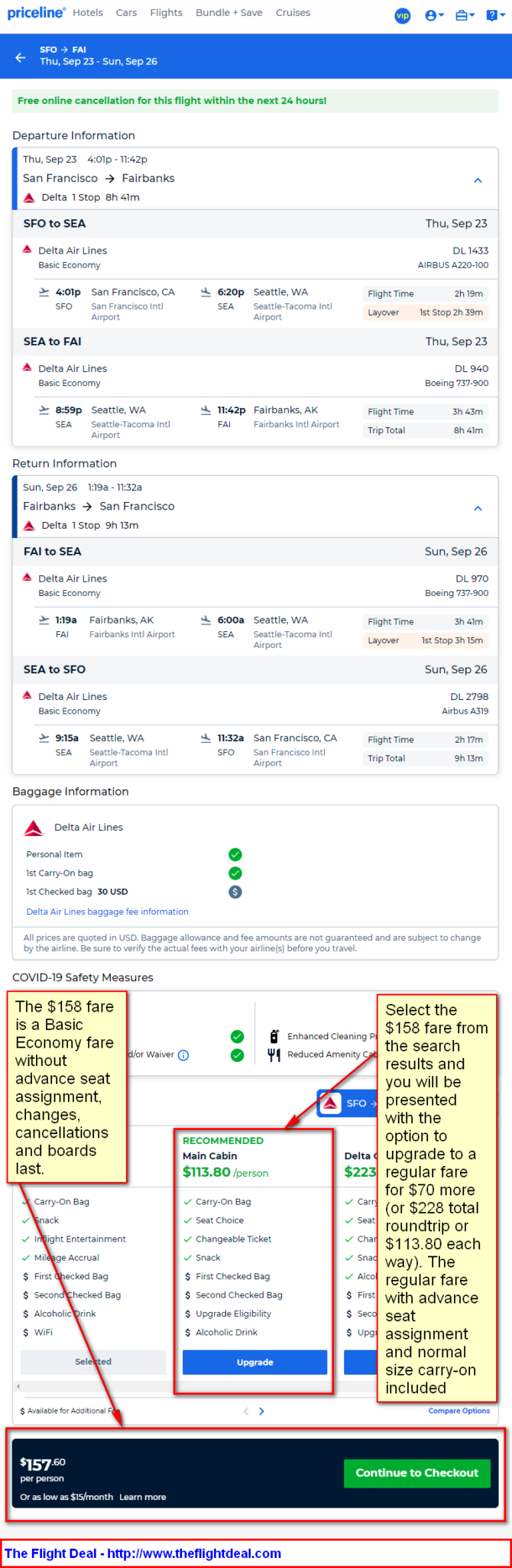Click the Waiver info circle icon

[183, 1055]
